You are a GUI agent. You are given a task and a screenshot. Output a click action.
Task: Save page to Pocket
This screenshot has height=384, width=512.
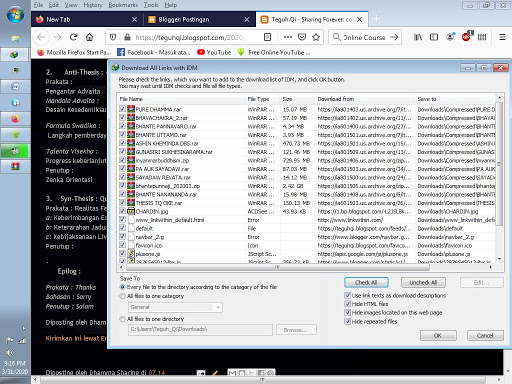coord(302,37)
